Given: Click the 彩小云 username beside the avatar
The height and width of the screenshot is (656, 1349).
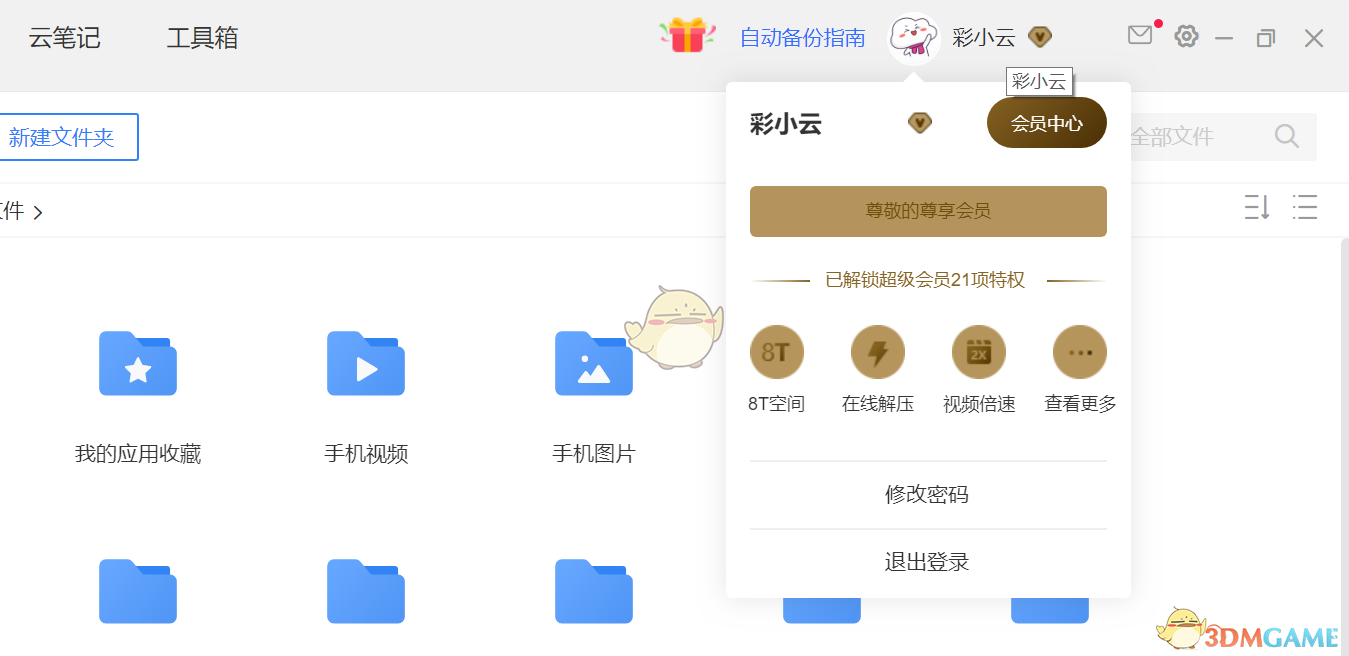Looking at the screenshot, I should [x=984, y=38].
